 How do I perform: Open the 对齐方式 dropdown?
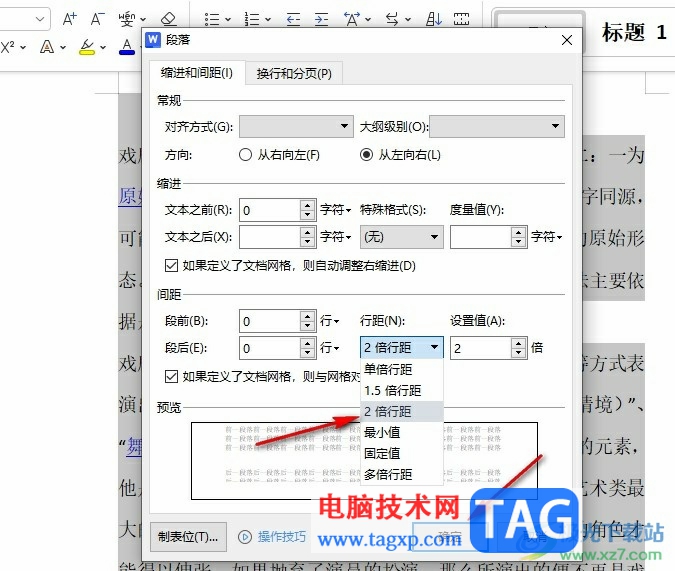296,126
